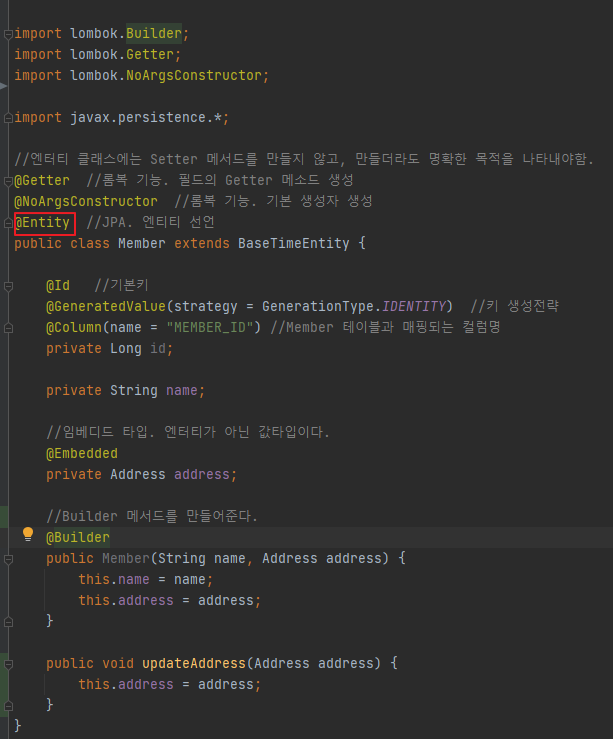This screenshot has width=613, height=739.
Task: Click Address type in private Address address declaration
Action: pos(138,474)
